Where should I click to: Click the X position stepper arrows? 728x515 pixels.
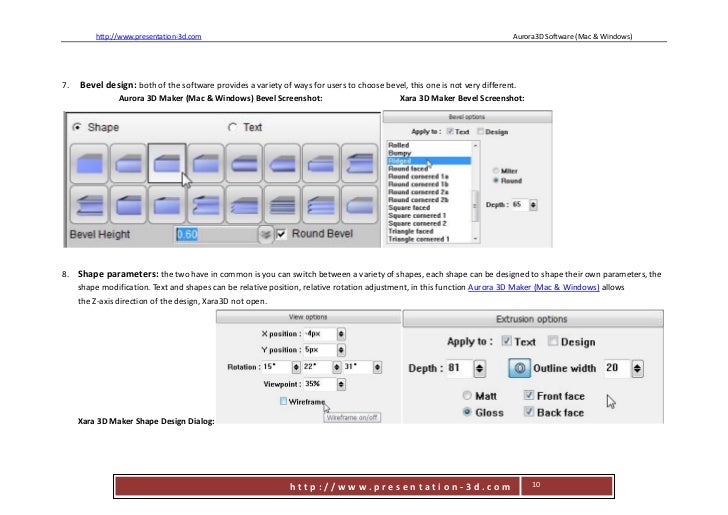coord(341,334)
